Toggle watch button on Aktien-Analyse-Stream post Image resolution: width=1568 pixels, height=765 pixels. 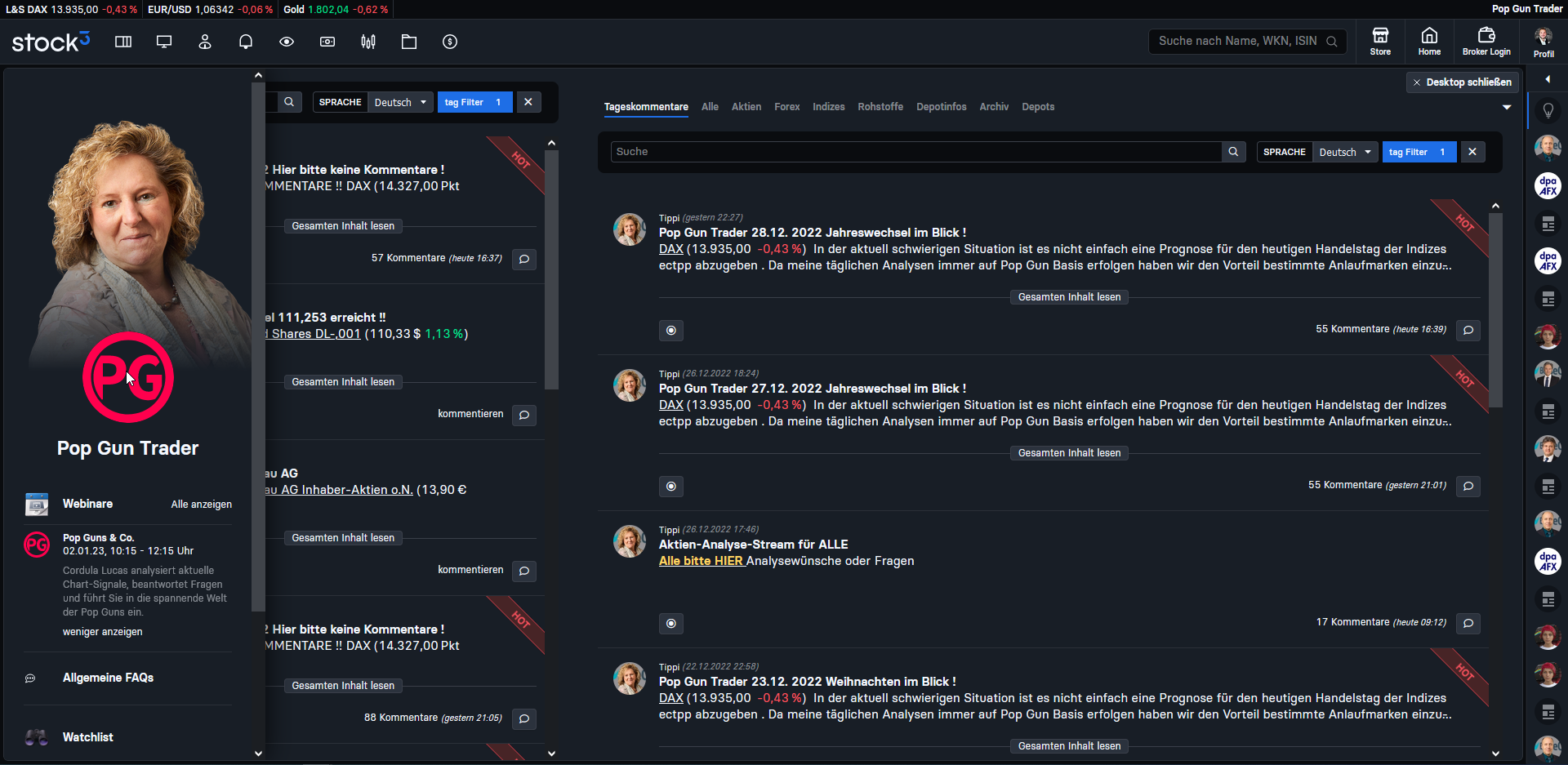coord(671,624)
